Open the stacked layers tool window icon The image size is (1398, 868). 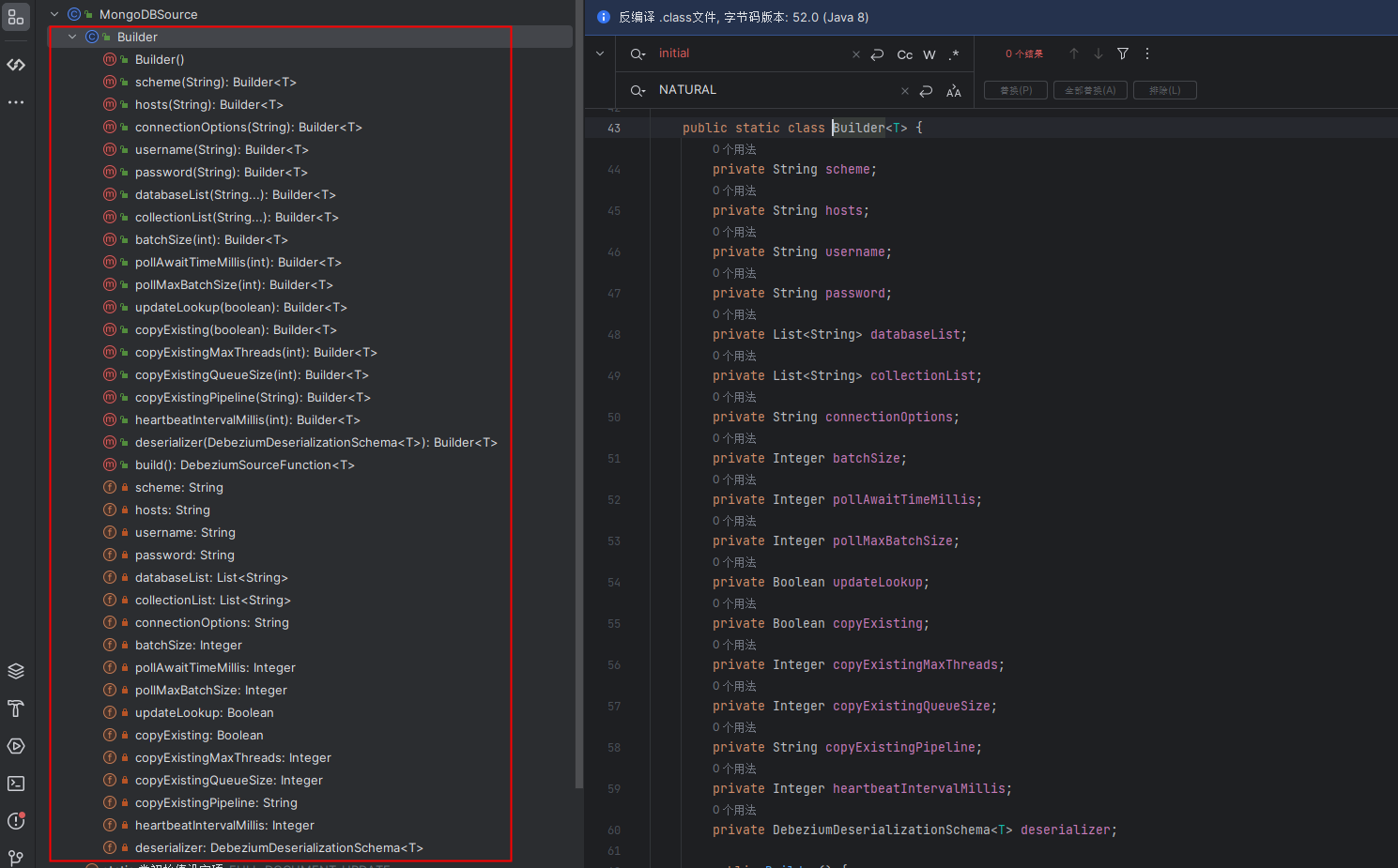(16, 671)
